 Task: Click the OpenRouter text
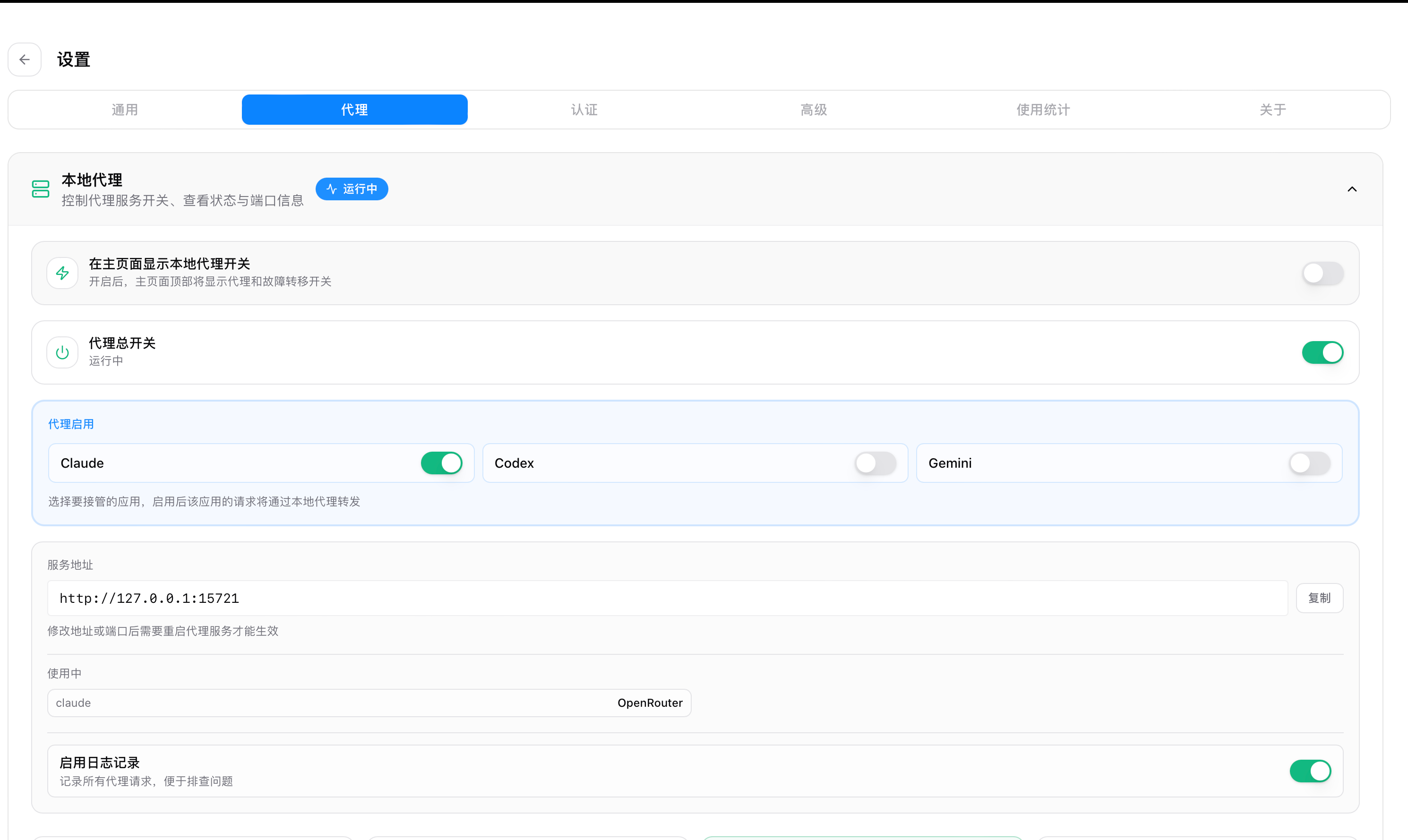[x=650, y=703]
